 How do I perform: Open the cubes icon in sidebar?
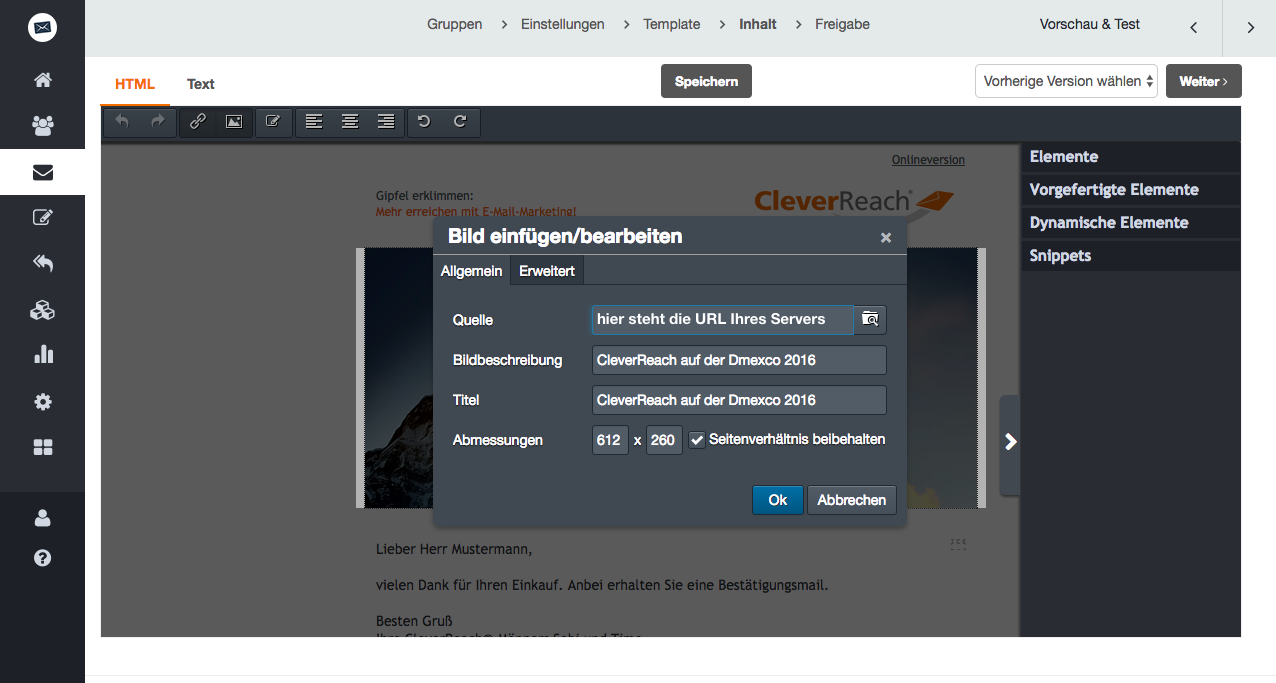42,310
